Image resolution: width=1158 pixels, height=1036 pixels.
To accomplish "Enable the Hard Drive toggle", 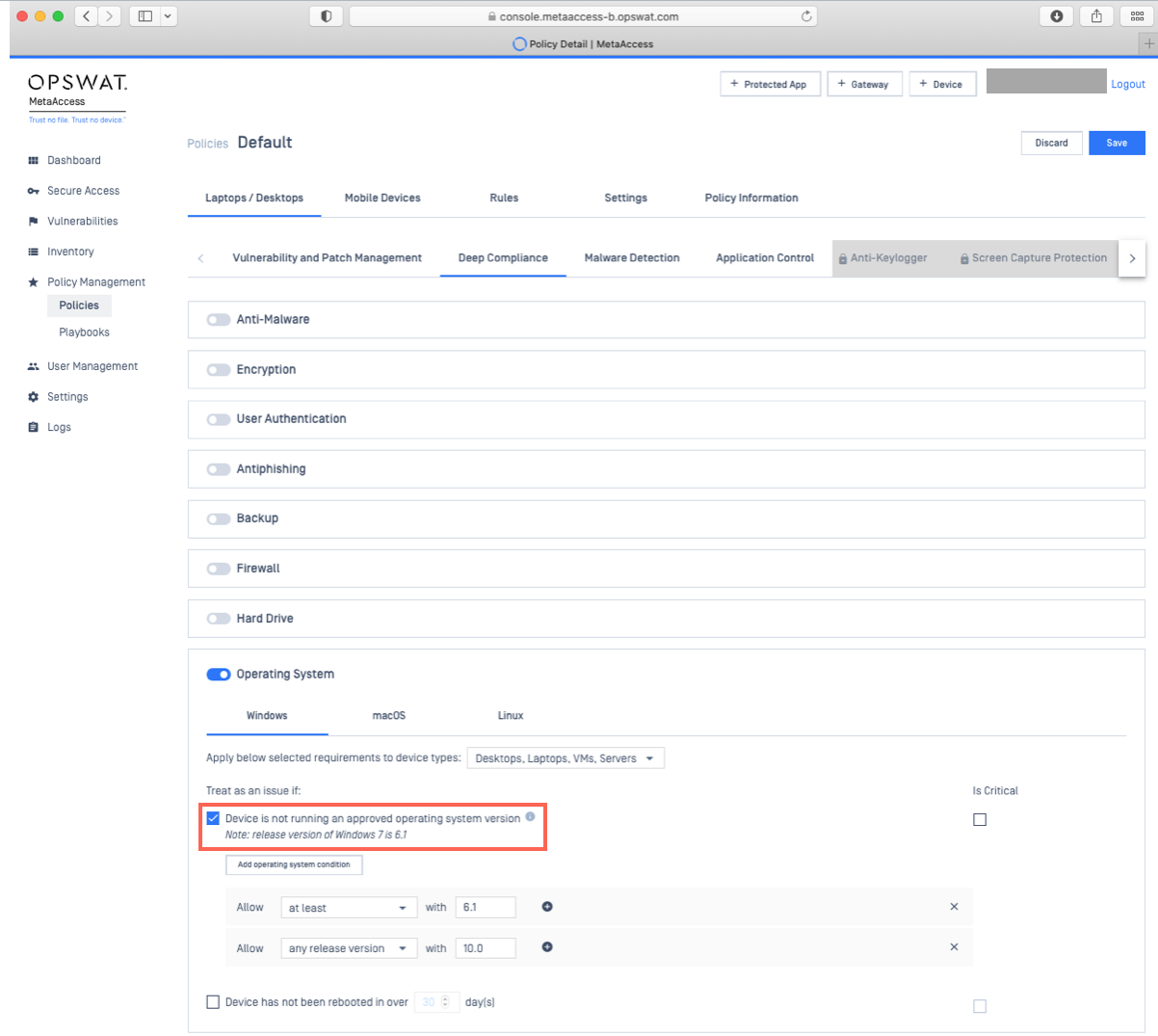I will pyautogui.click(x=219, y=619).
